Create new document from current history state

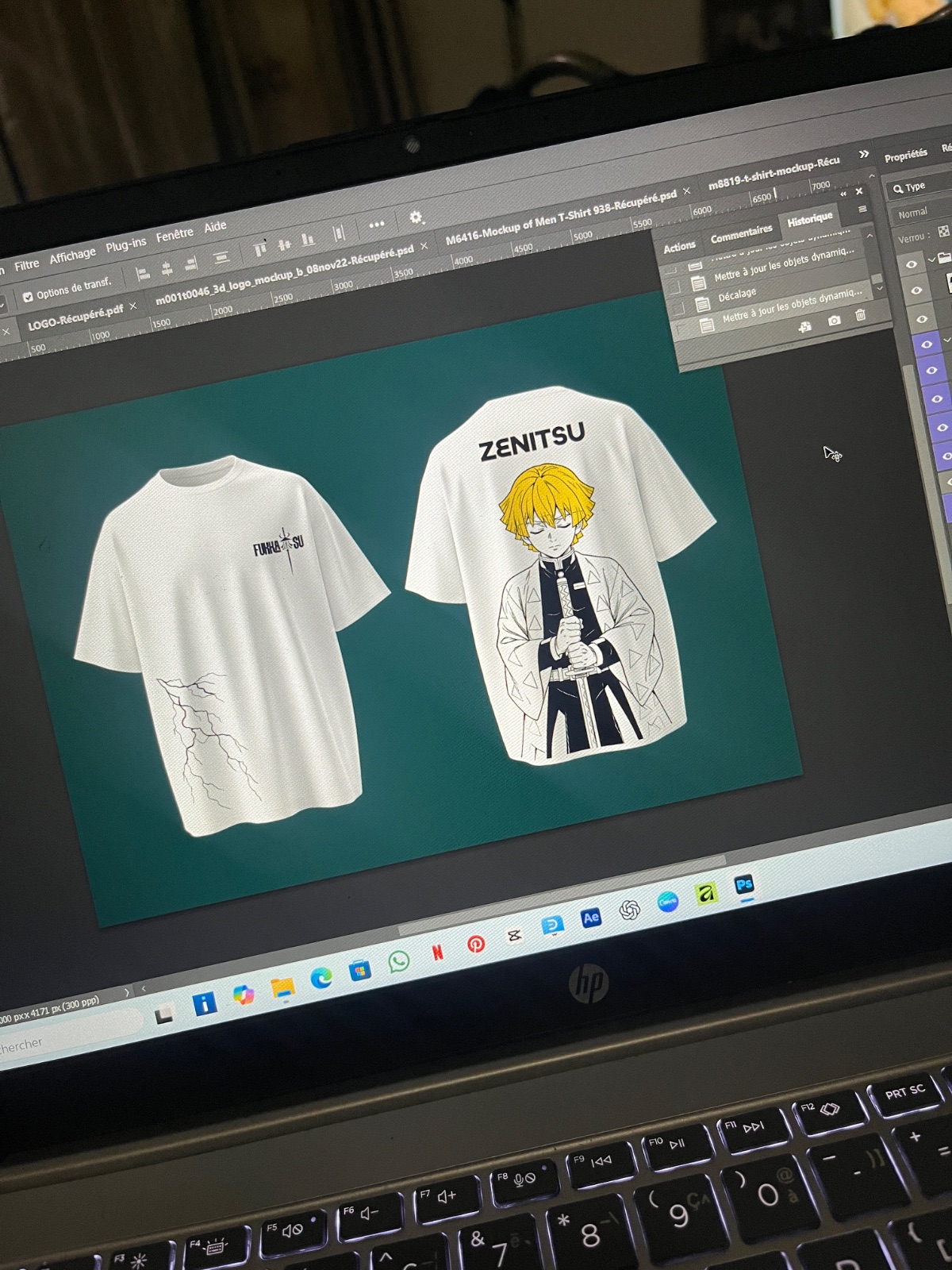pyautogui.click(x=804, y=327)
